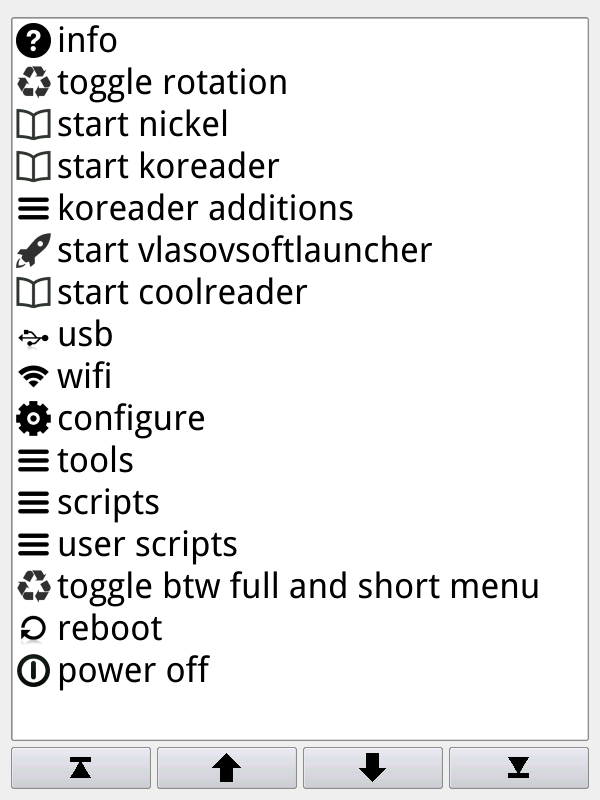
Task: Click the book icon for start nickel
Action: point(34,125)
